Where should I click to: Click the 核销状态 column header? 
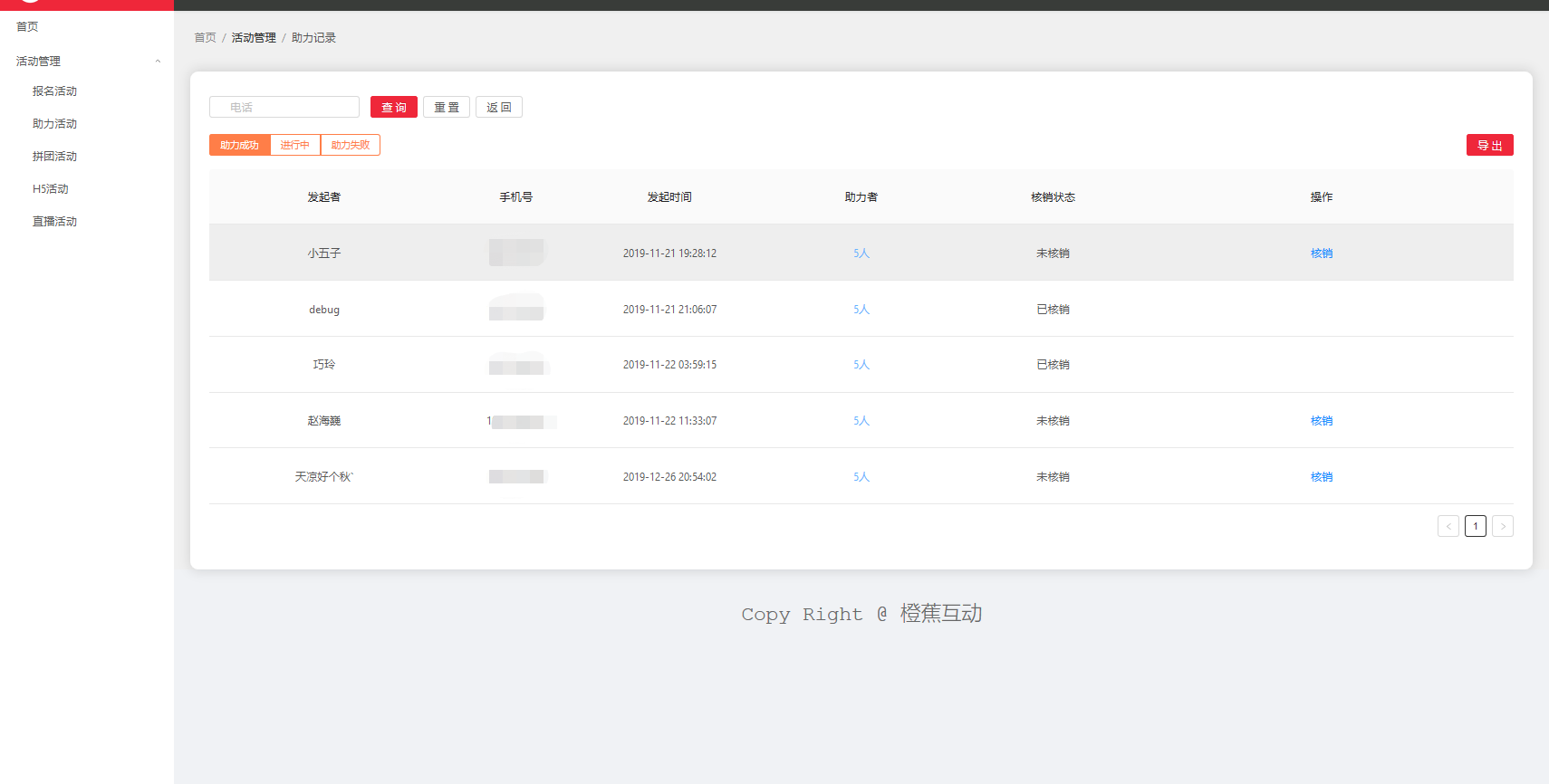tap(1054, 197)
